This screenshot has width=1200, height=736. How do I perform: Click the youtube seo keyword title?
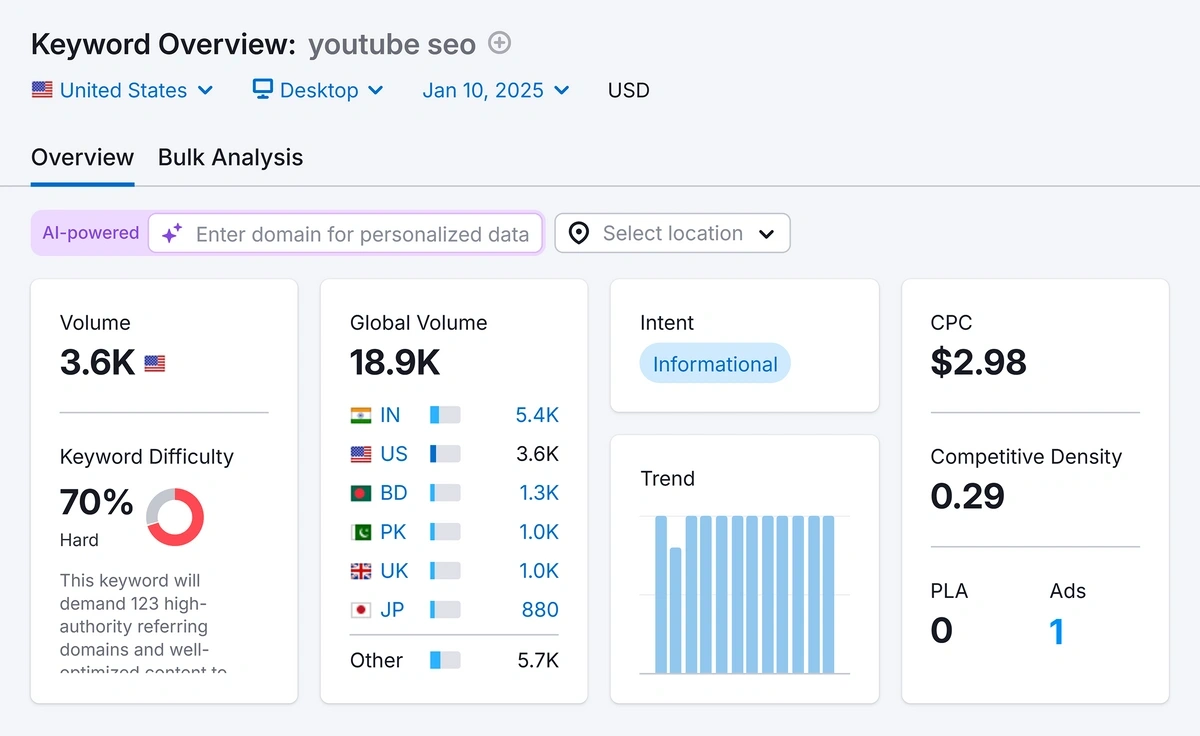coord(392,44)
